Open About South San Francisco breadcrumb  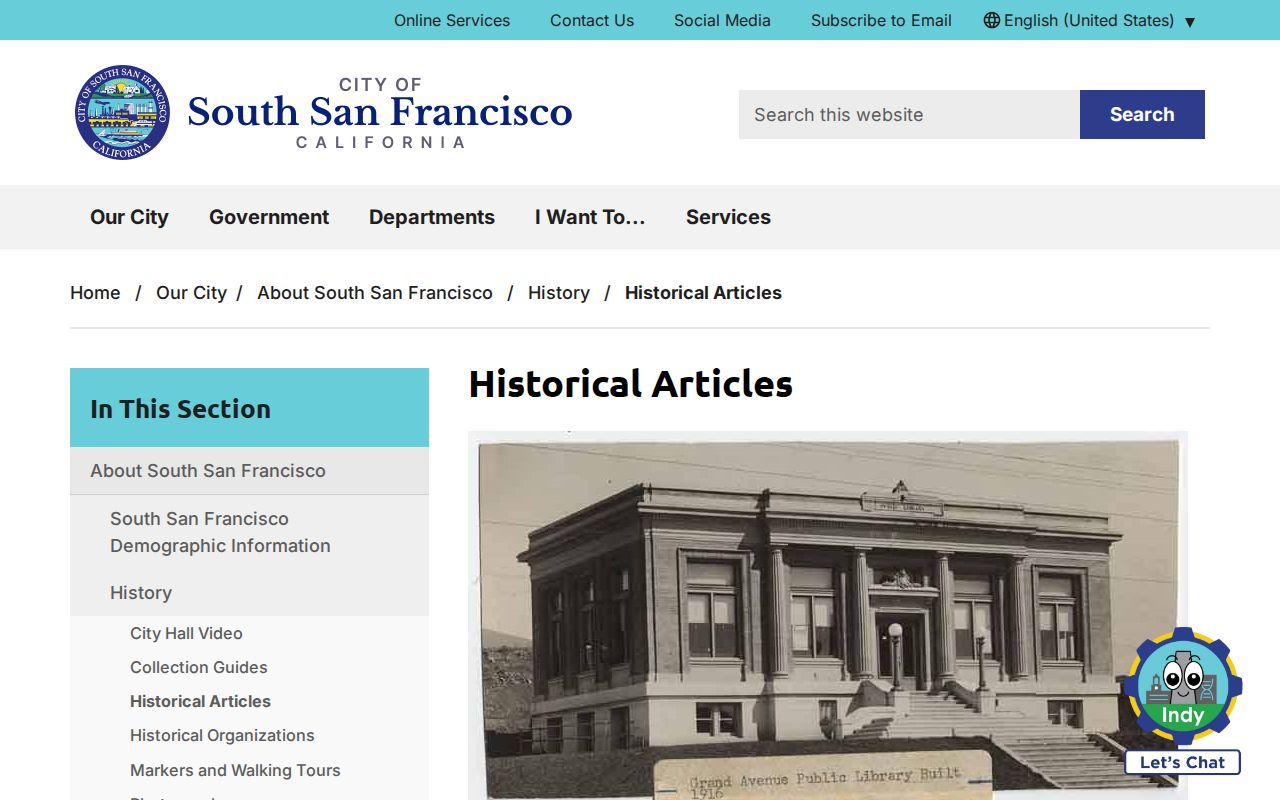tap(375, 293)
